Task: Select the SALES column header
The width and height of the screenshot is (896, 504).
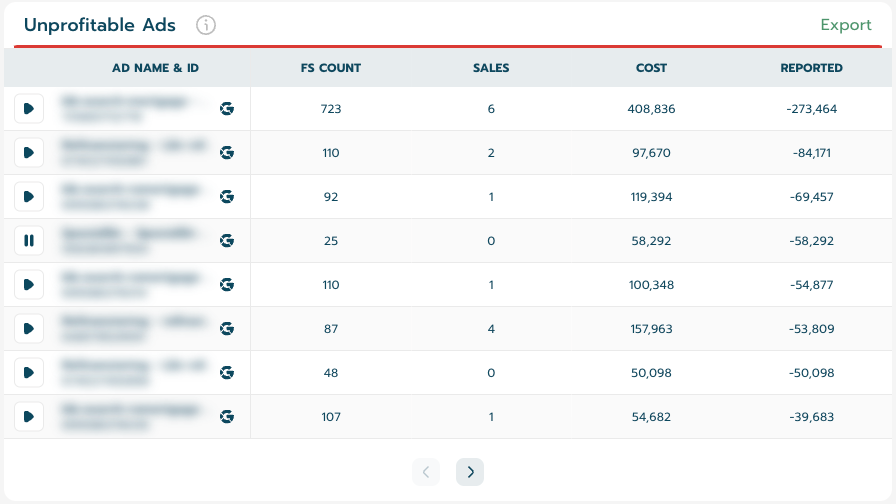Action: (x=491, y=69)
